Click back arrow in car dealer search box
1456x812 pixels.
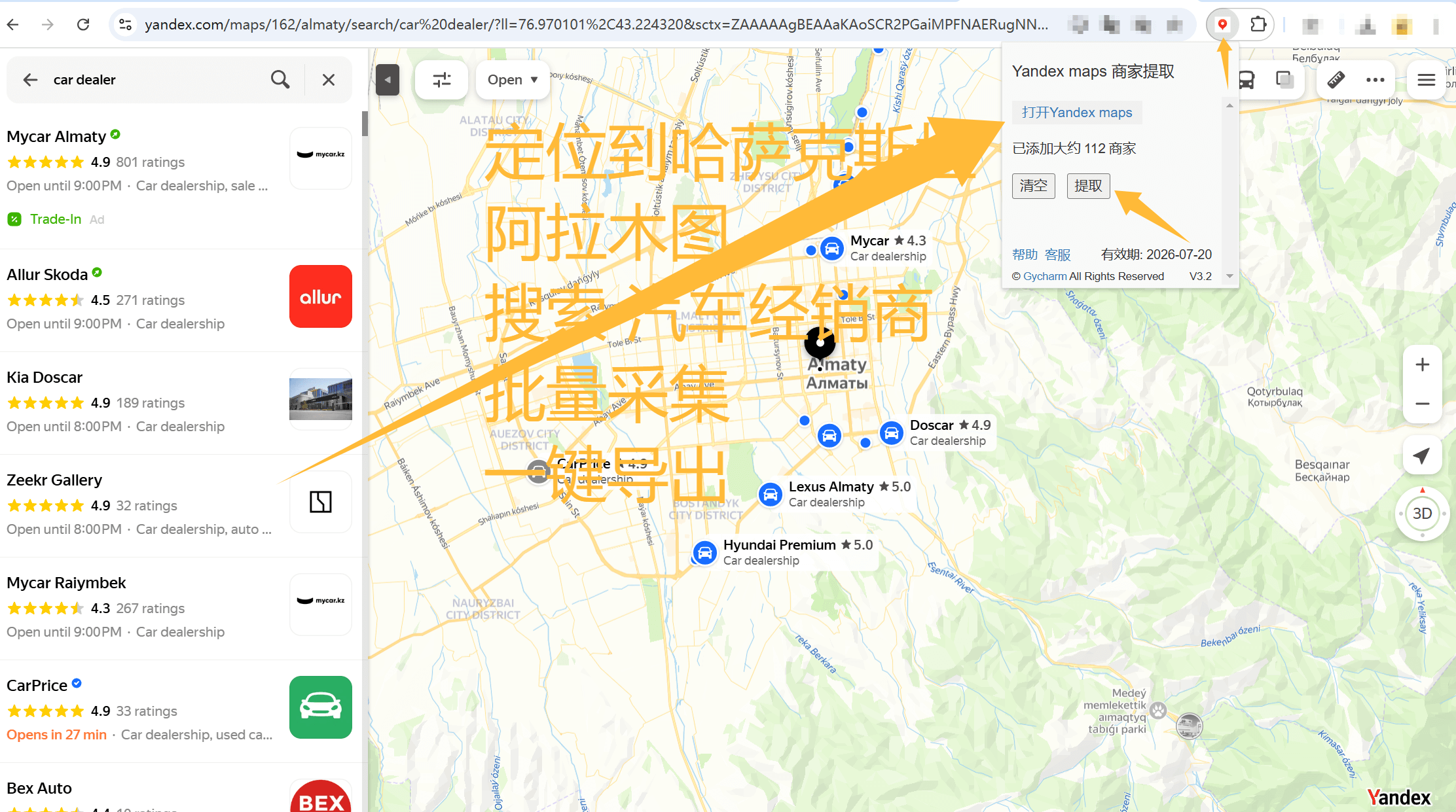pyautogui.click(x=30, y=80)
